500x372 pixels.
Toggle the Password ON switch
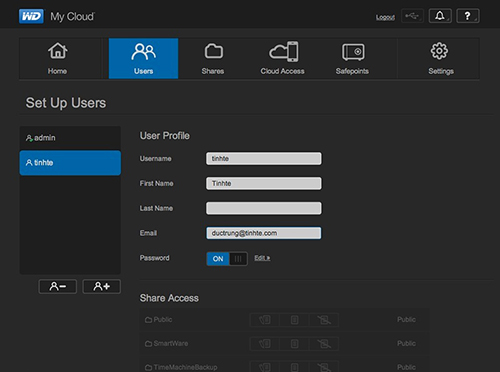[x=227, y=259]
